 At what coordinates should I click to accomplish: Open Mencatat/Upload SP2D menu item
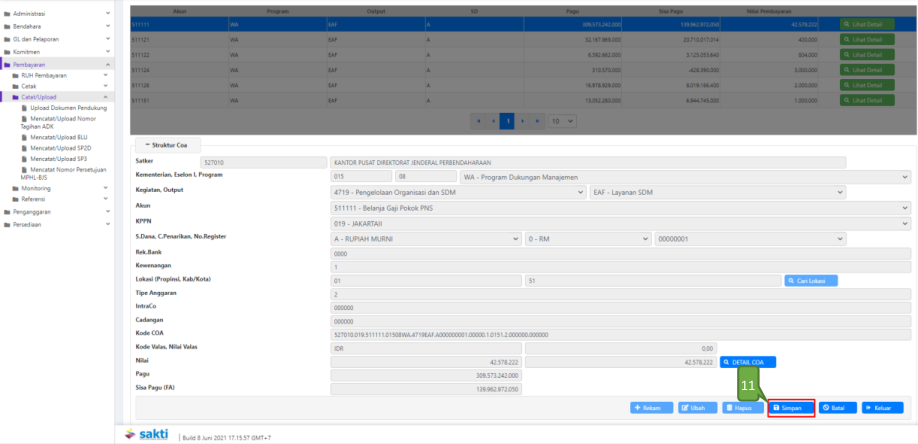(x=60, y=148)
